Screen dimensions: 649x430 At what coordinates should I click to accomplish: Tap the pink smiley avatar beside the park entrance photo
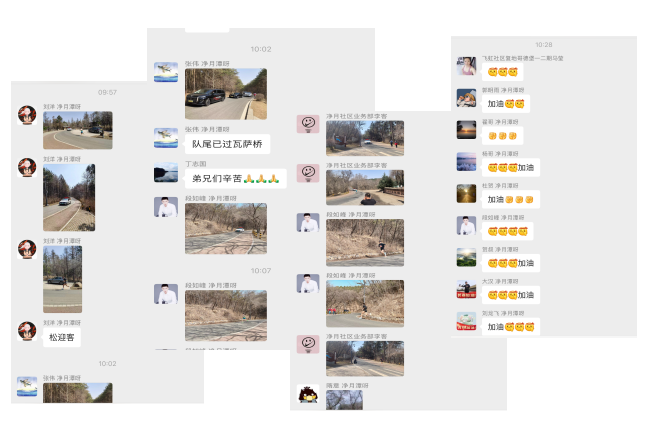coord(308,124)
